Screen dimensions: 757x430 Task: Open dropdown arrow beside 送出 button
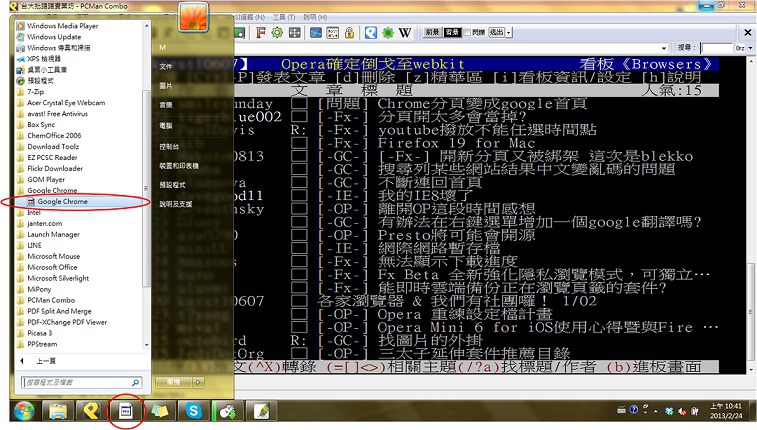click(x=509, y=33)
